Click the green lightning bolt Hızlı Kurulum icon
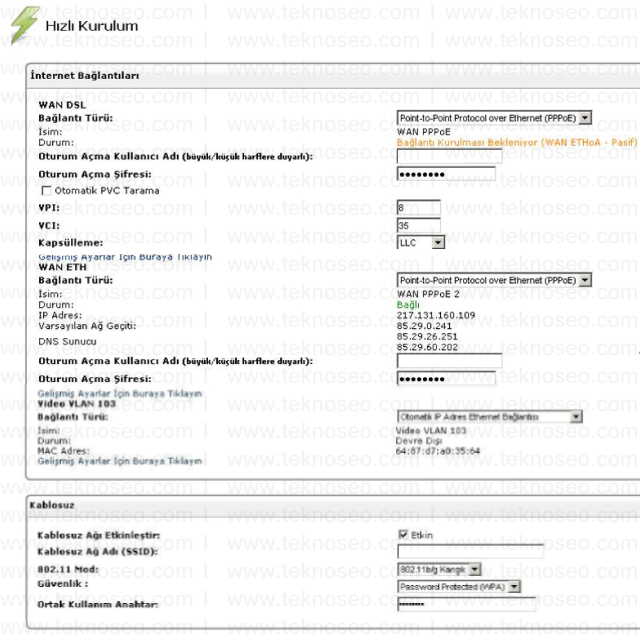Screen dimensions: 640x635 click(25, 24)
